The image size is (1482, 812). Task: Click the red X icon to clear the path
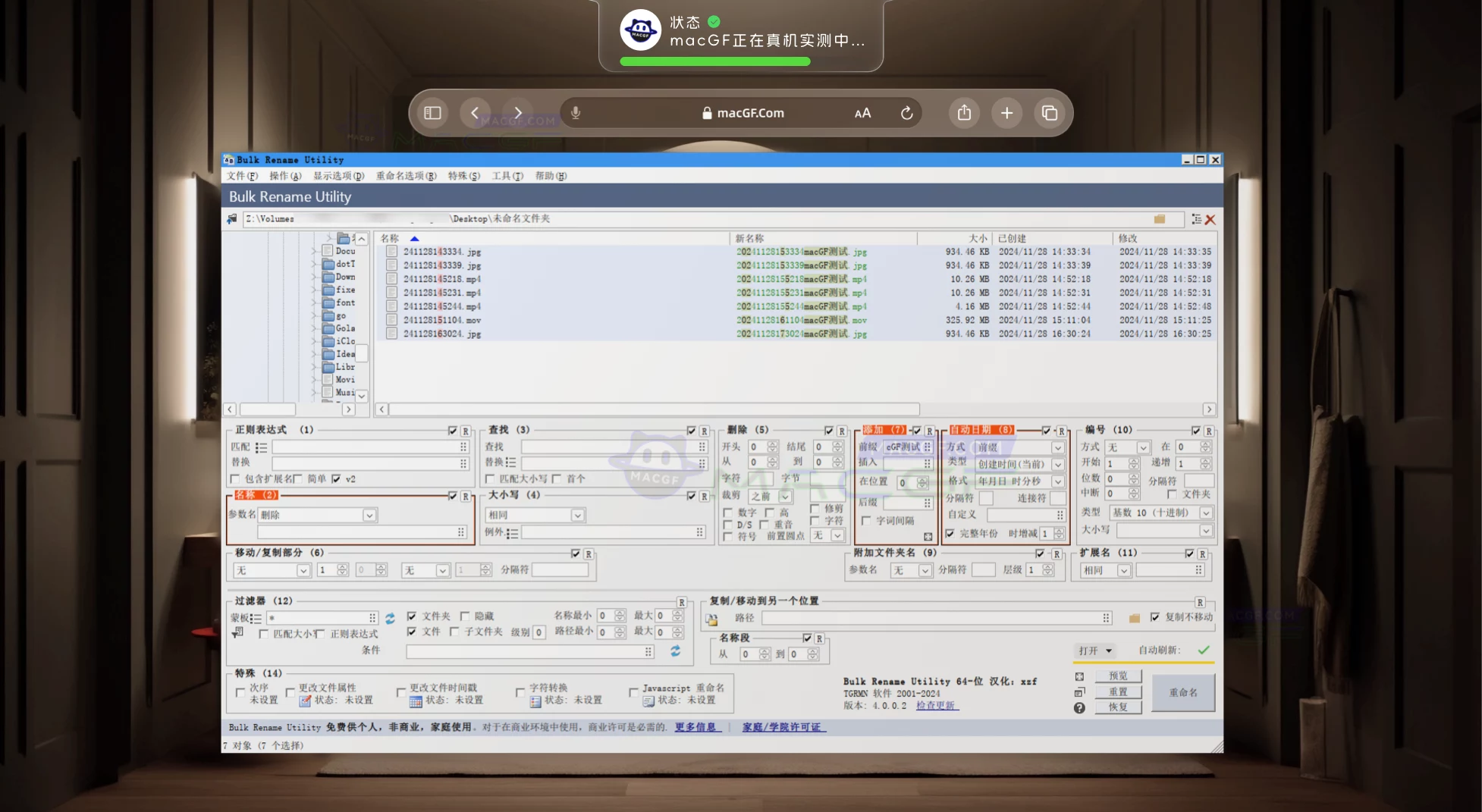coord(1210,219)
